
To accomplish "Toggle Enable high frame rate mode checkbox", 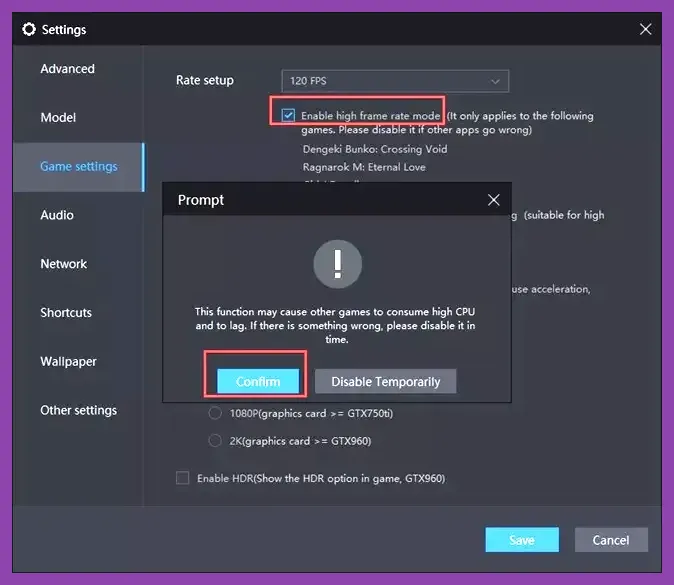I will (x=288, y=115).
